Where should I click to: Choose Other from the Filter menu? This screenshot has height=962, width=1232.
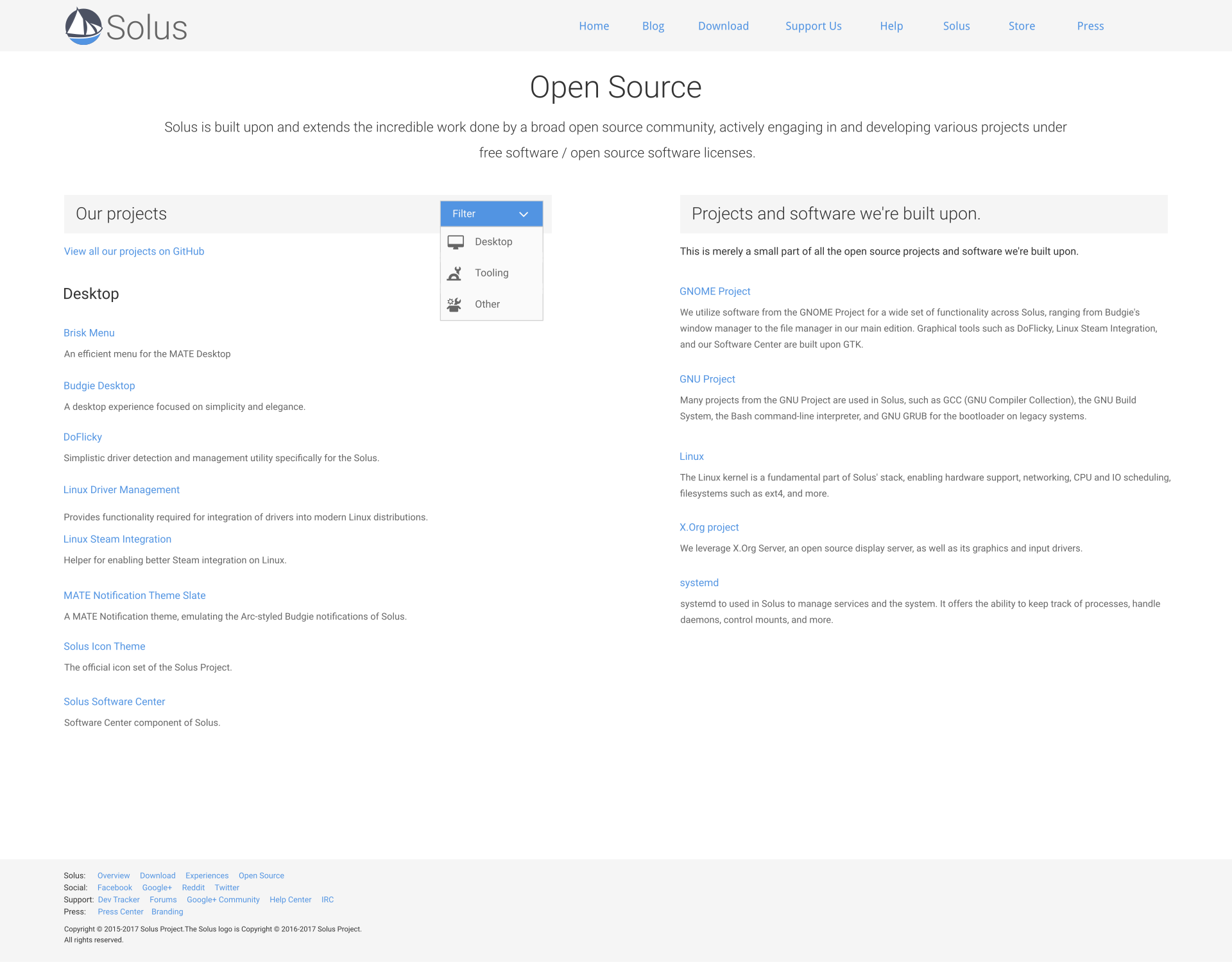(492, 304)
